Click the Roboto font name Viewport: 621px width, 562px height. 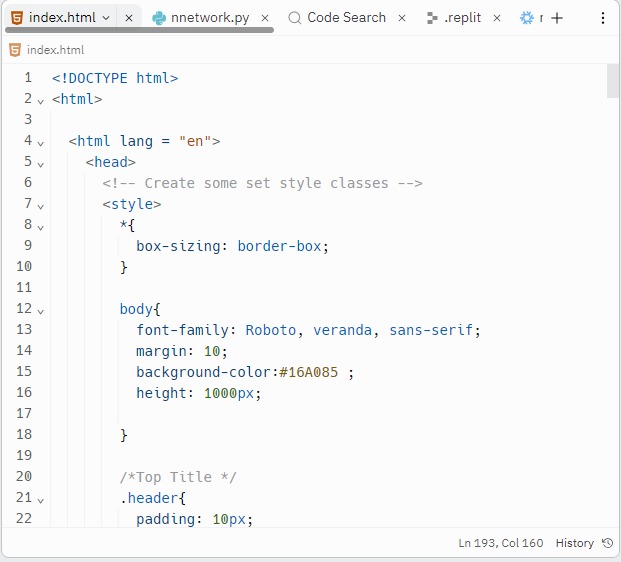(270, 330)
